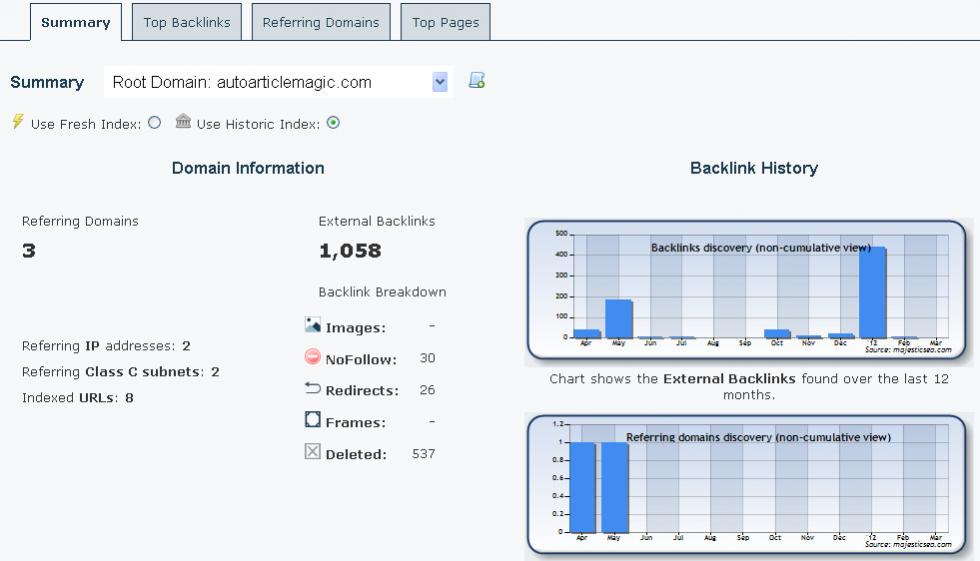The image size is (980, 561).
Task: Select the Use Historic Index radio button
Action: click(333, 123)
